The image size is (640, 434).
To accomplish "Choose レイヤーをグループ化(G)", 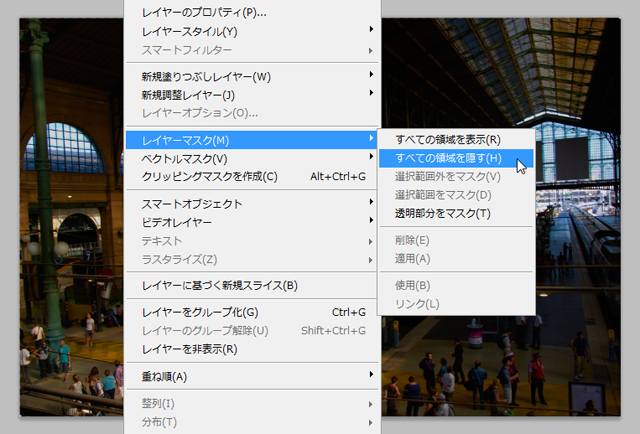I will tap(252, 312).
